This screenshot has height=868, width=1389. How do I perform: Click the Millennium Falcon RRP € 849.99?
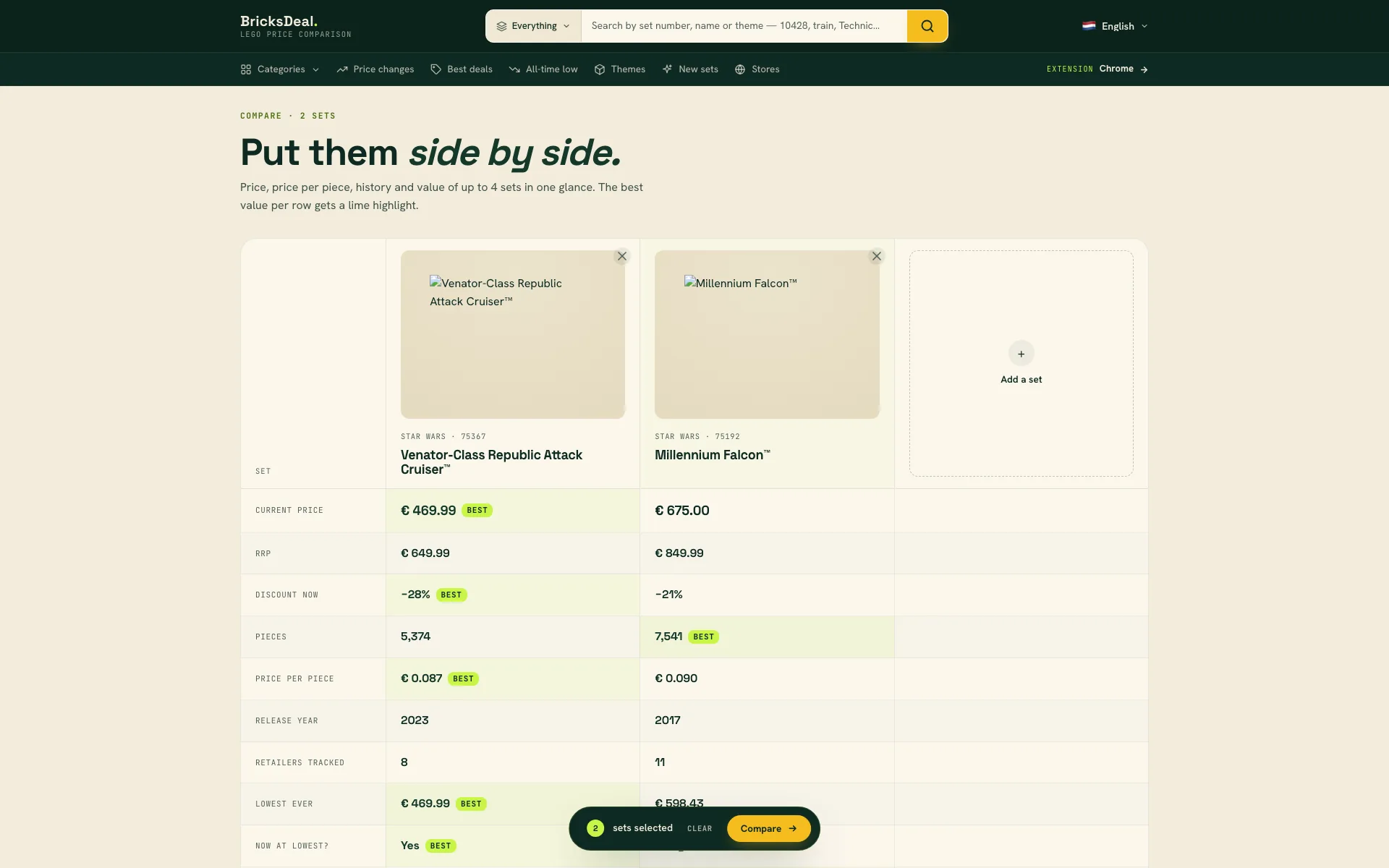(x=679, y=553)
